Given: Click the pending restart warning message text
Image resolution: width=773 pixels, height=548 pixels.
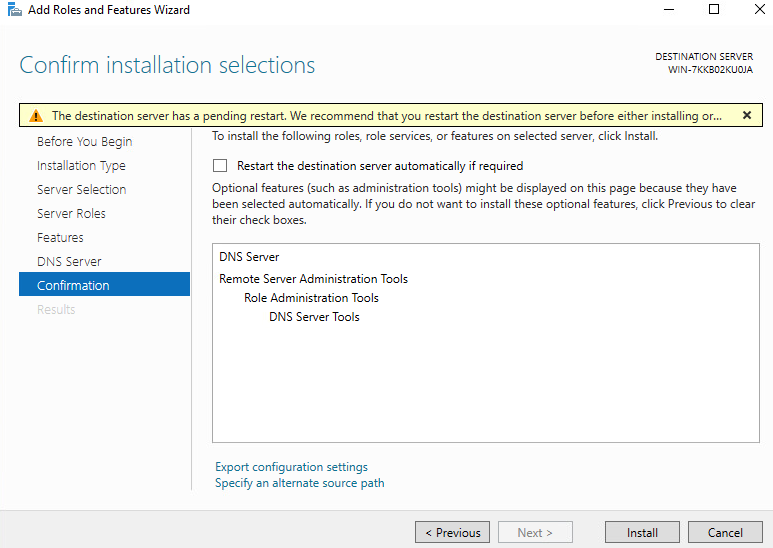Looking at the screenshot, I should tap(386, 116).
